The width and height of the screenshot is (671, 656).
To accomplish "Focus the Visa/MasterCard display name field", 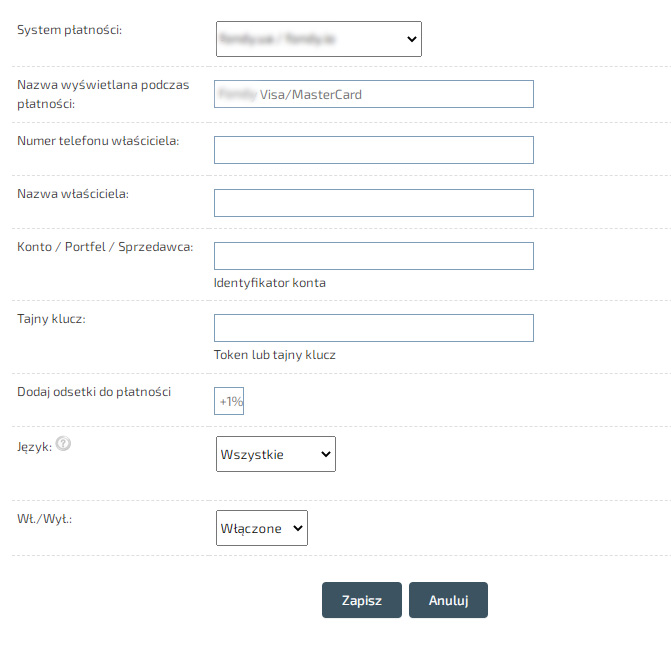I will pos(373,94).
